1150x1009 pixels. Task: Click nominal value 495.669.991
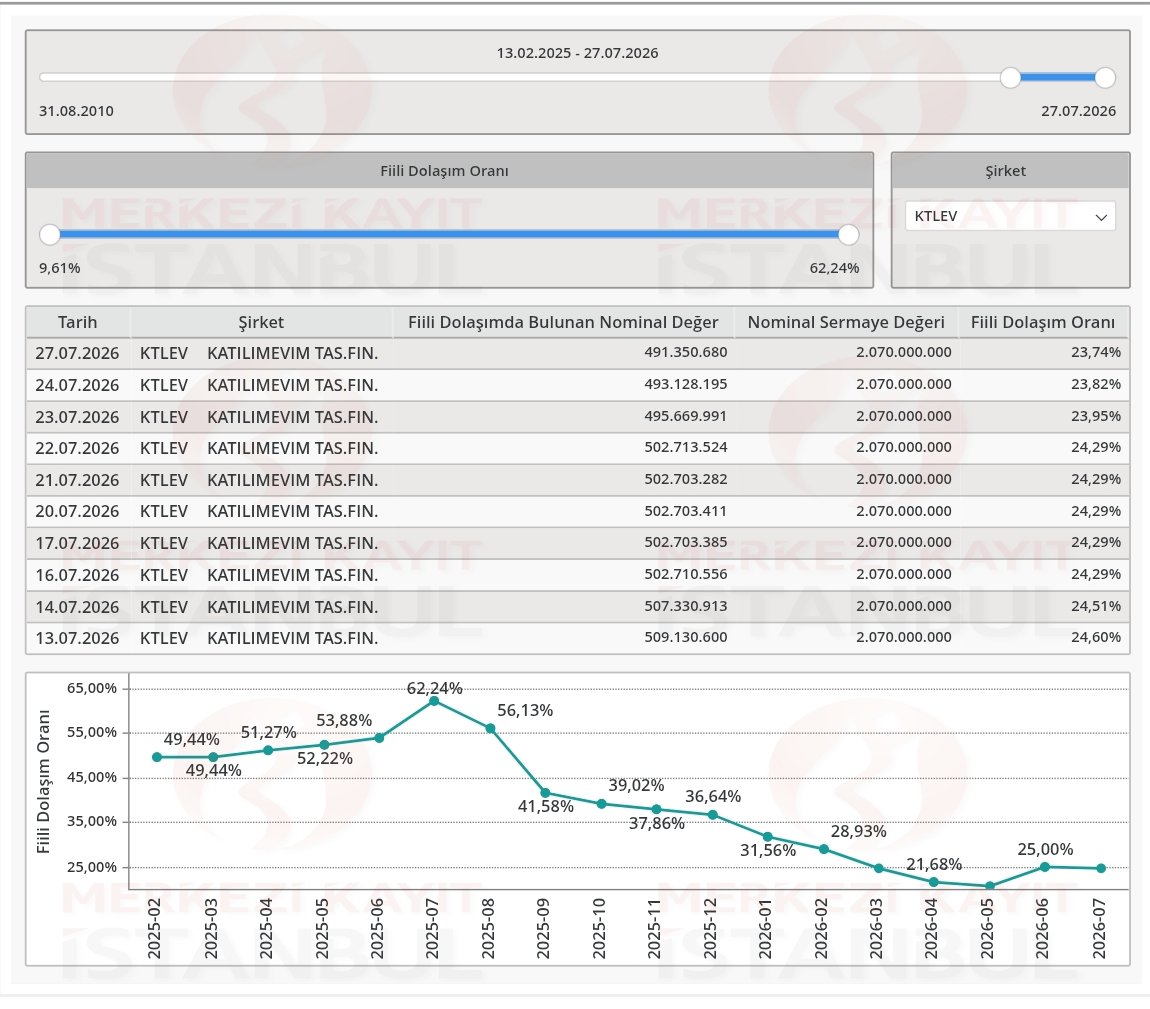pos(686,416)
